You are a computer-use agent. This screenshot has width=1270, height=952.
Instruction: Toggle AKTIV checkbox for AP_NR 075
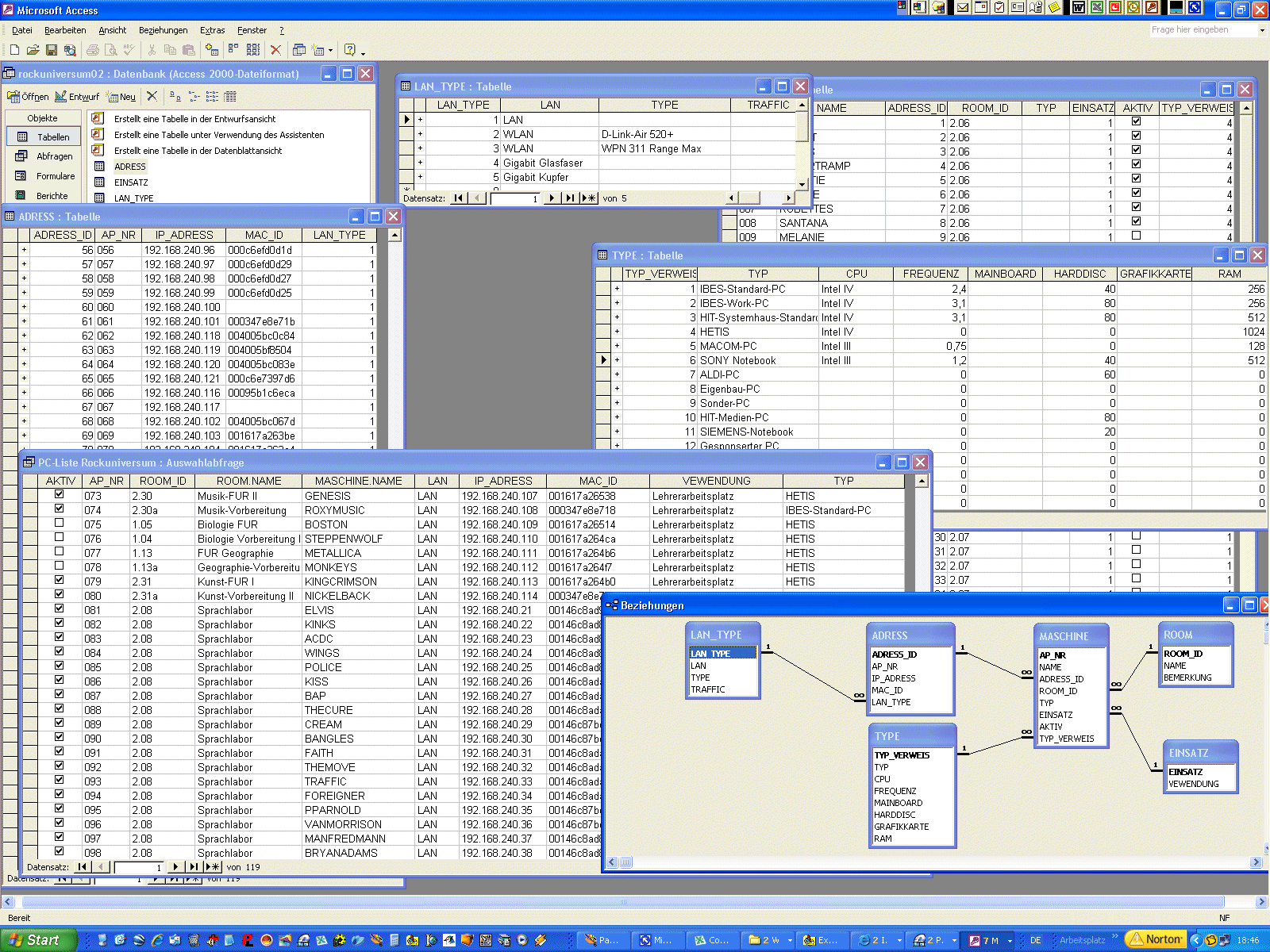59,523
